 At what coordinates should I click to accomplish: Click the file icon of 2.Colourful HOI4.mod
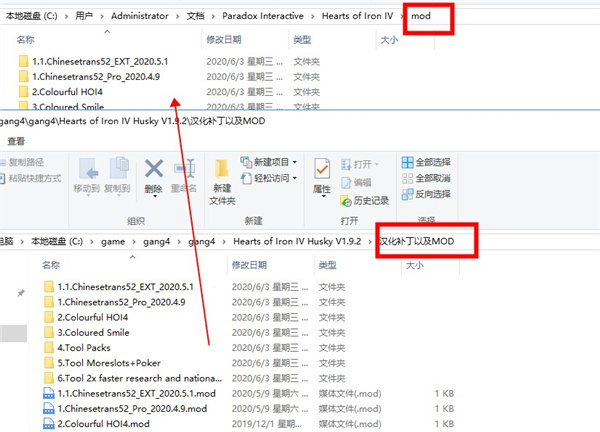(x=49, y=424)
